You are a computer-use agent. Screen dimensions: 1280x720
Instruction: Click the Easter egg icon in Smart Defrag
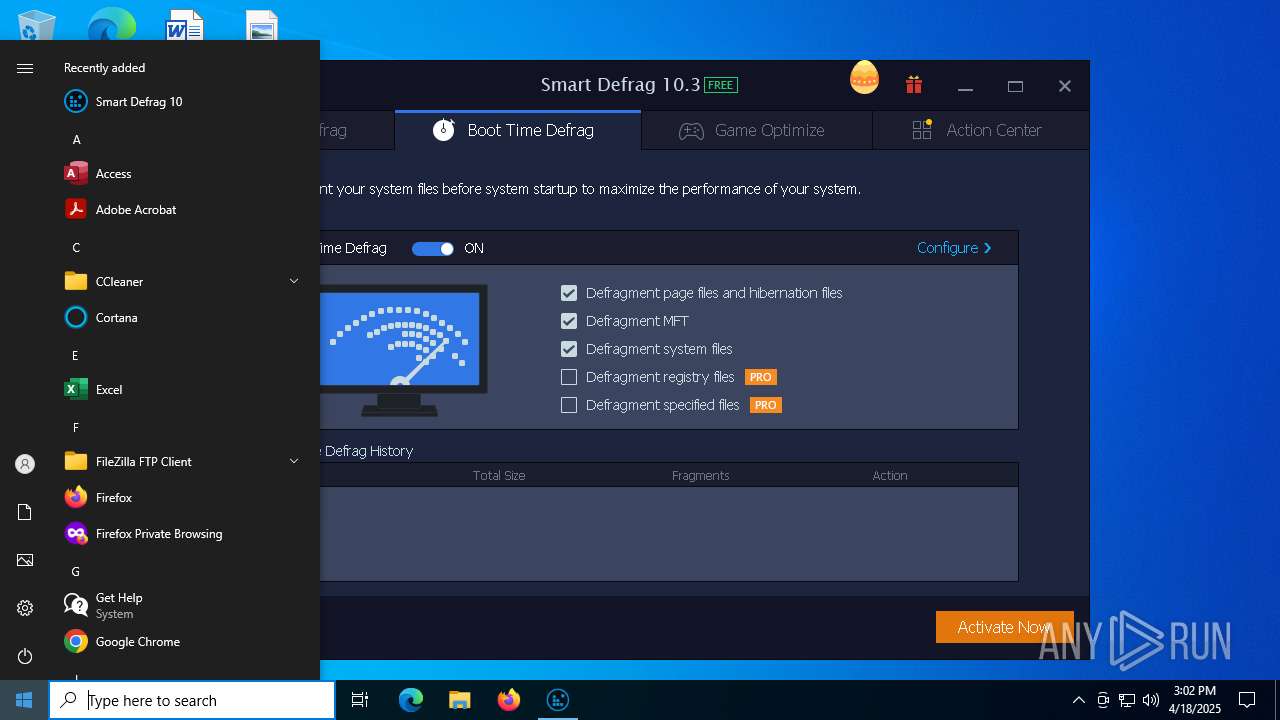[x=864, y=78]
